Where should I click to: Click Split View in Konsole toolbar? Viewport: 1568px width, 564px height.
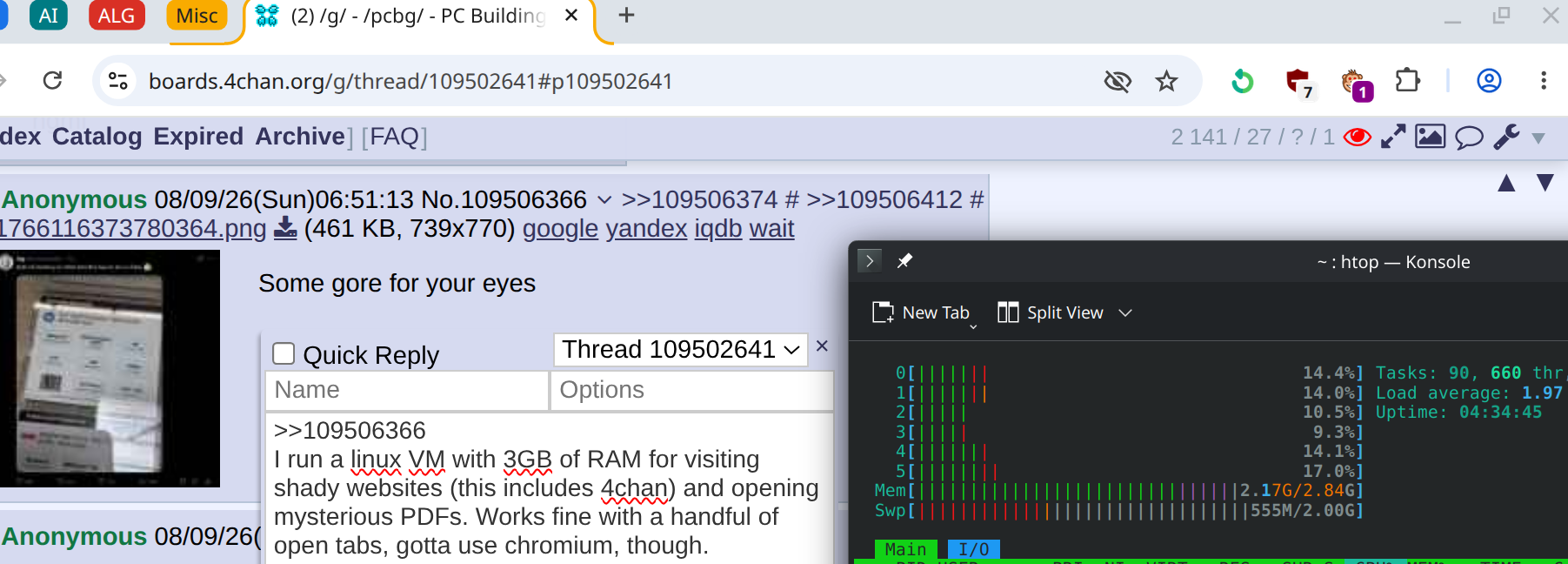click(x=1051, y=312)
